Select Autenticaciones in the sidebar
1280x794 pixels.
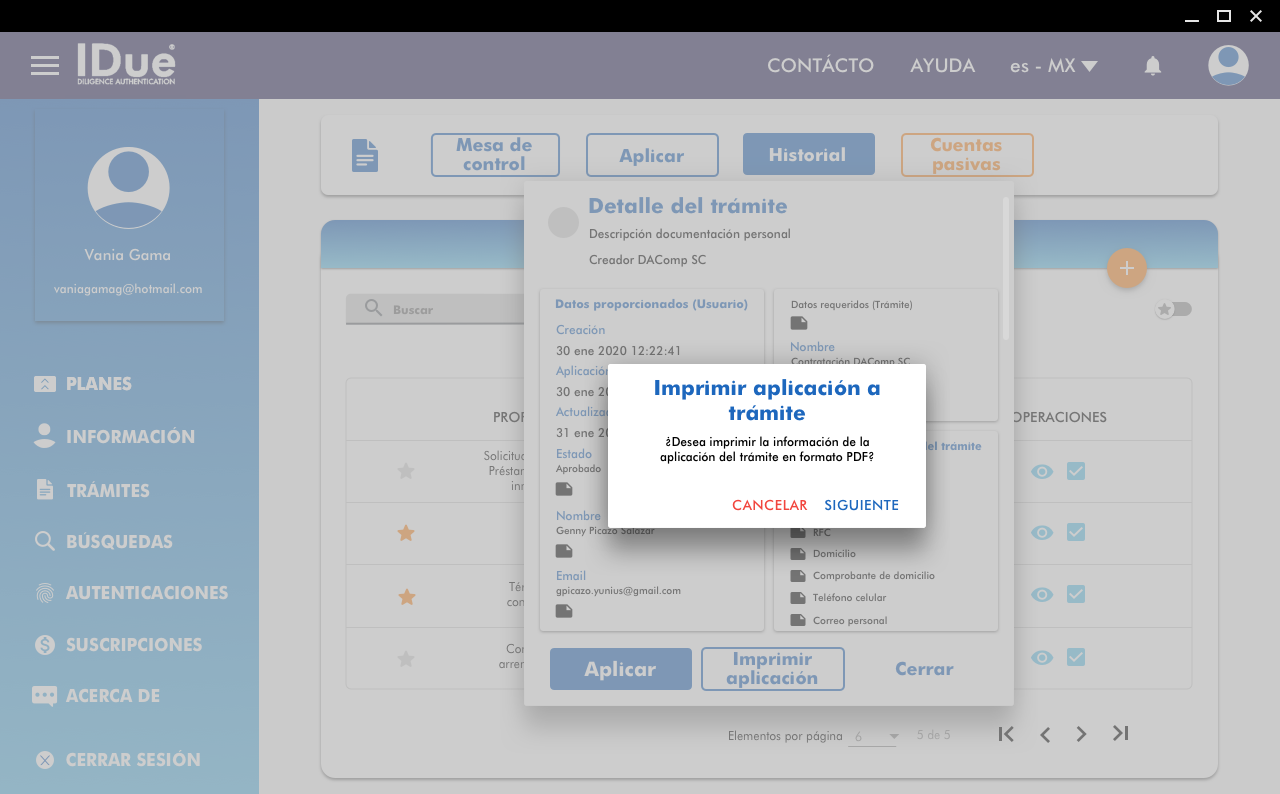146,593
